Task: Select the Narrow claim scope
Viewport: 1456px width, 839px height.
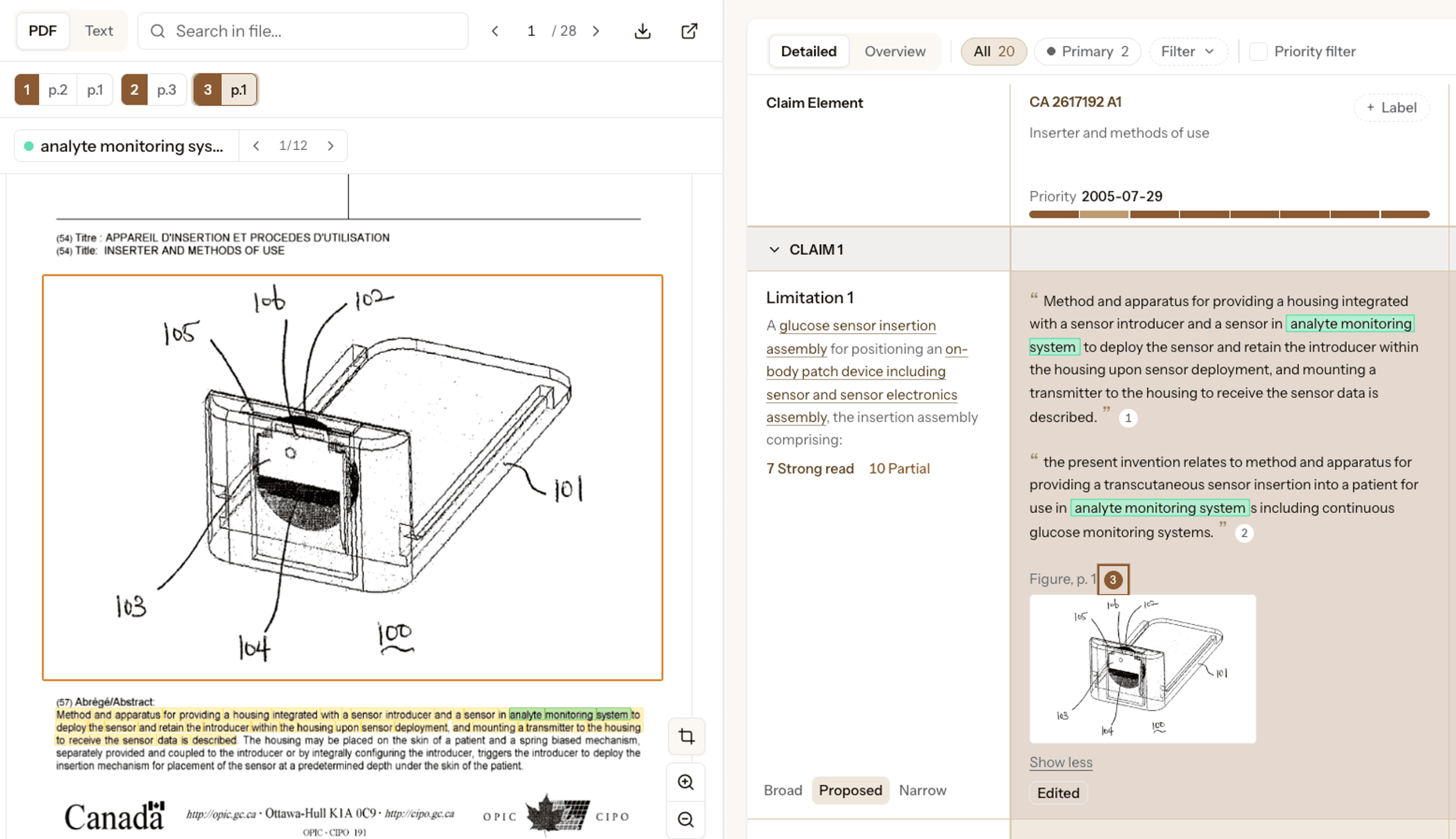Action: tap(922, 790)
